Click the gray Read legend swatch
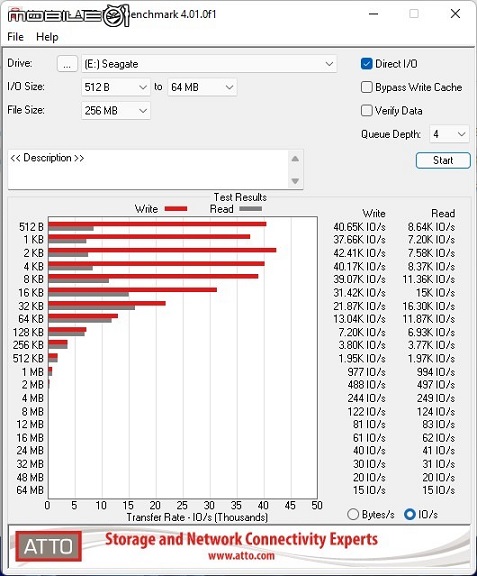Viewport: 477px width, 576px height. 251,209
